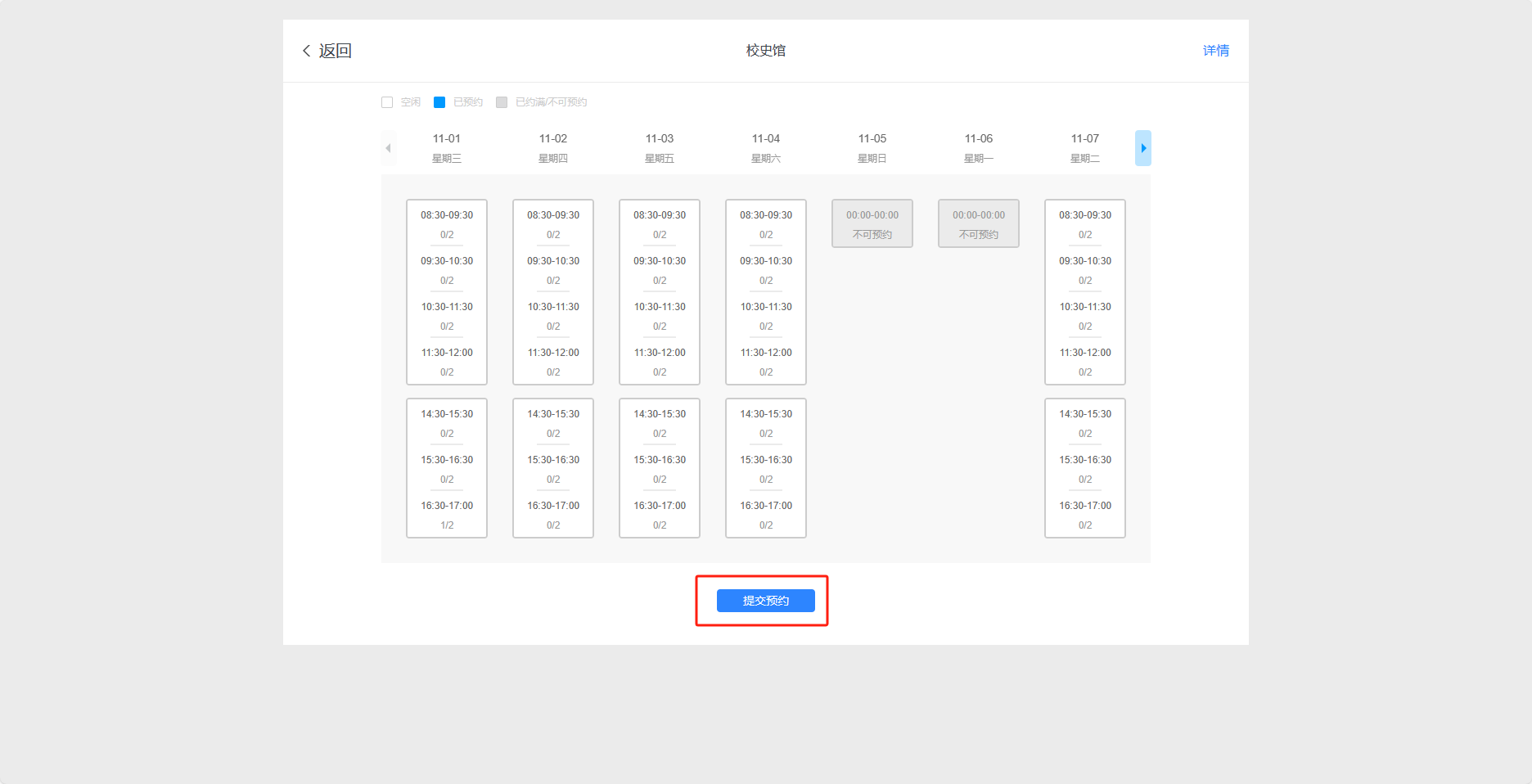1532x784 pixels.
Task: Click the 空闲 legend box
Action: (x=387, y=102)
